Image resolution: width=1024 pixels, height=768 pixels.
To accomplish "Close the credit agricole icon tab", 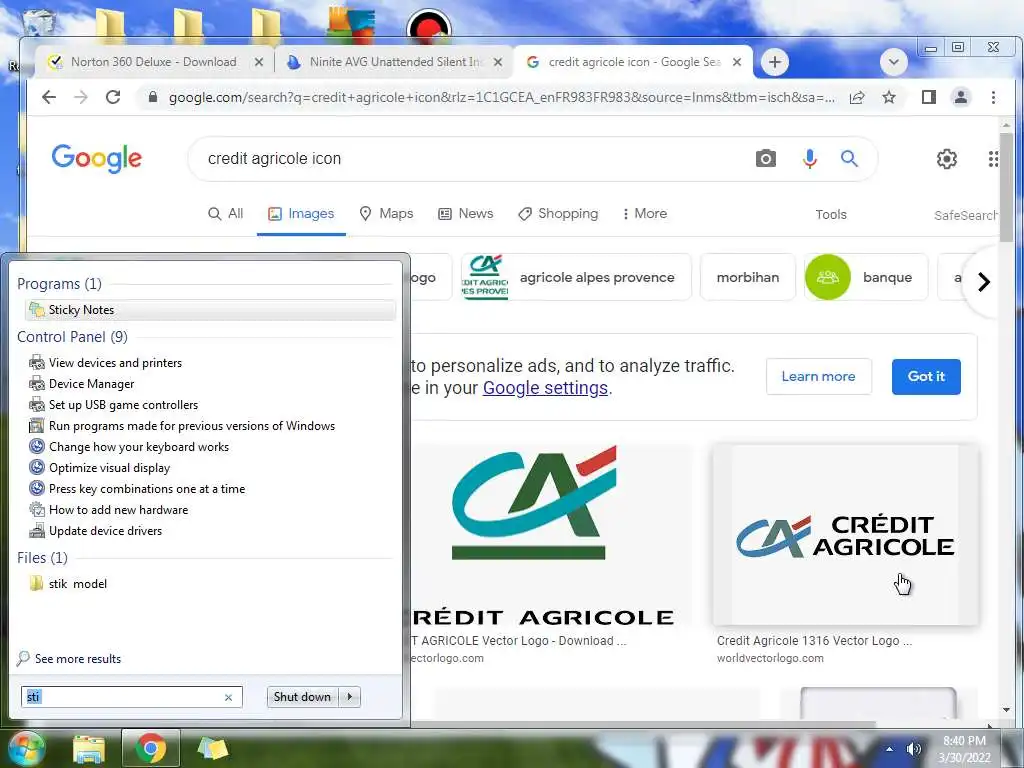I will pyautogui.click(x=737, y=62).
